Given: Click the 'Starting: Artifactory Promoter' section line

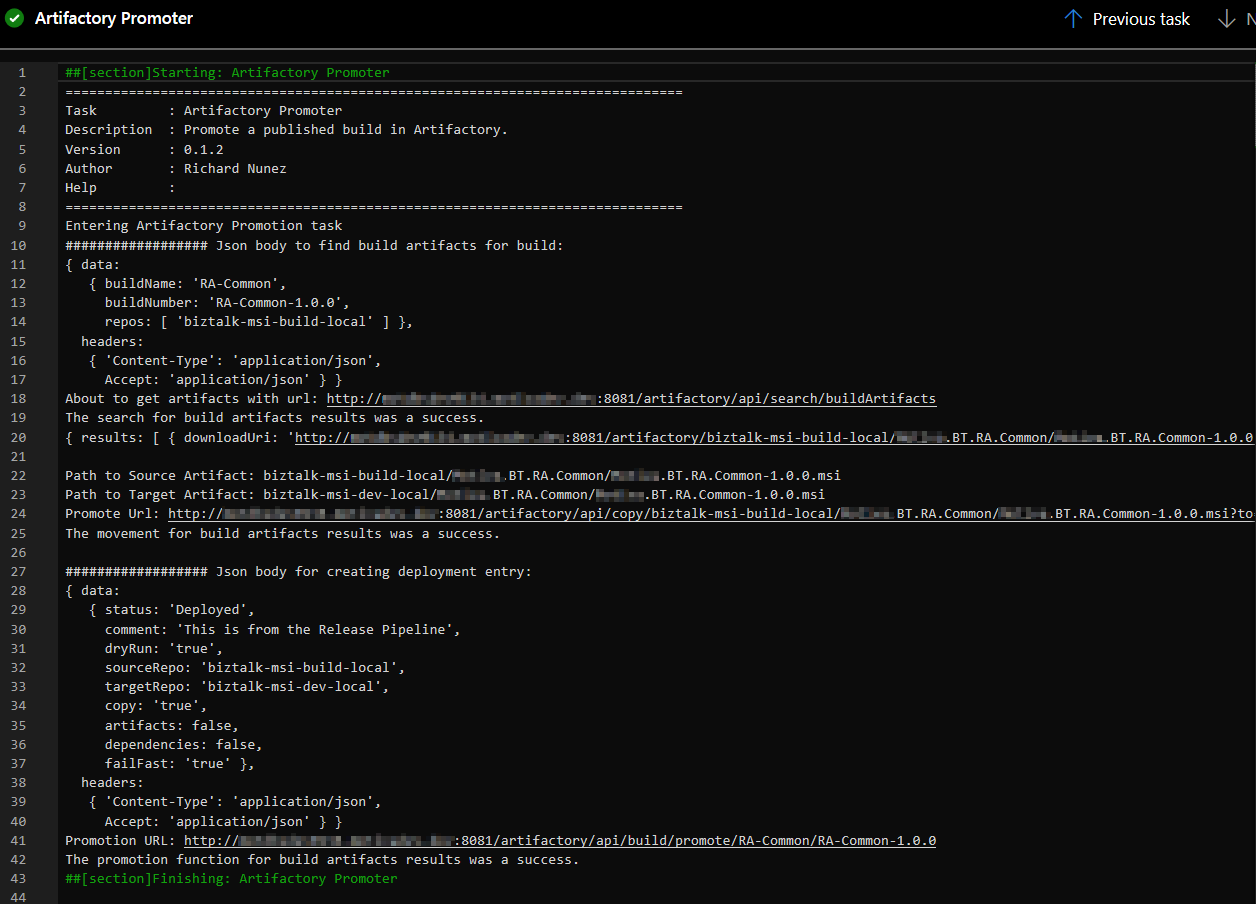Looking at the screenshot, I should (227, 73).
